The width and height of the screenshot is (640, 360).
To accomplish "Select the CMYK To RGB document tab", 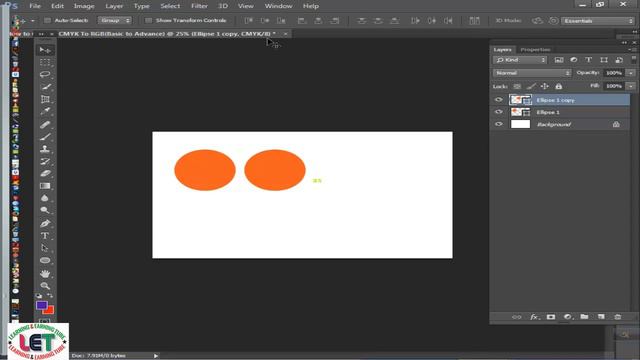I will point(167,34).
